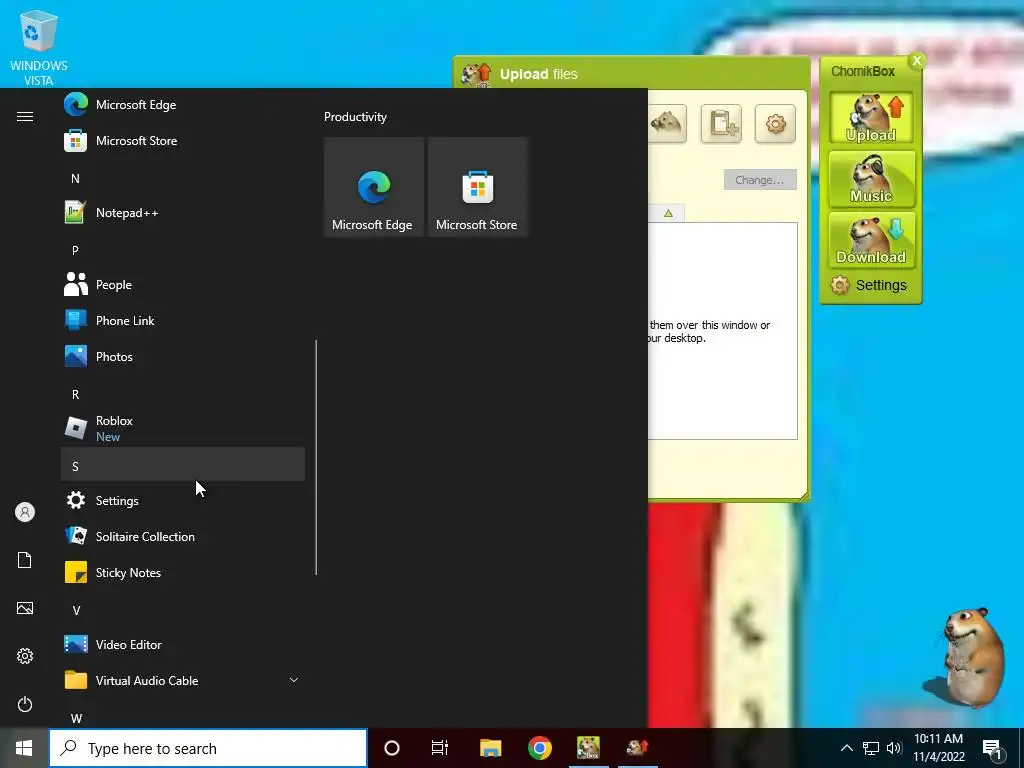Viewport: 1024px width, 768px height.
Task: Click the clipboard add icon in Upload toolbar
Action: pyautogui.click(x=721, y=123)
